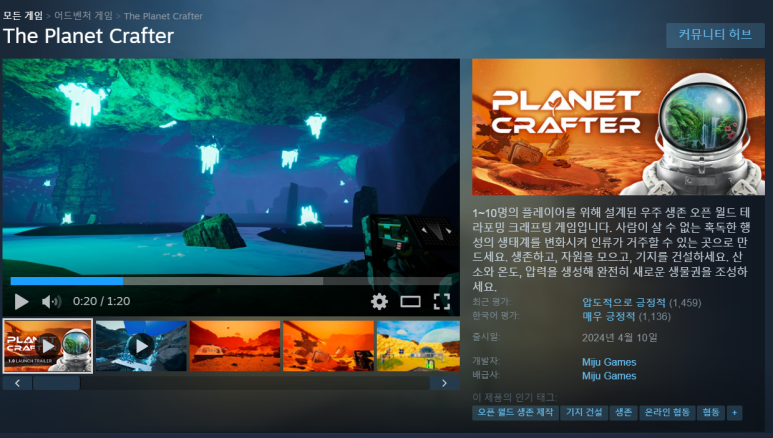Open the 커뮤니티 허브 button

coord(715,35)
